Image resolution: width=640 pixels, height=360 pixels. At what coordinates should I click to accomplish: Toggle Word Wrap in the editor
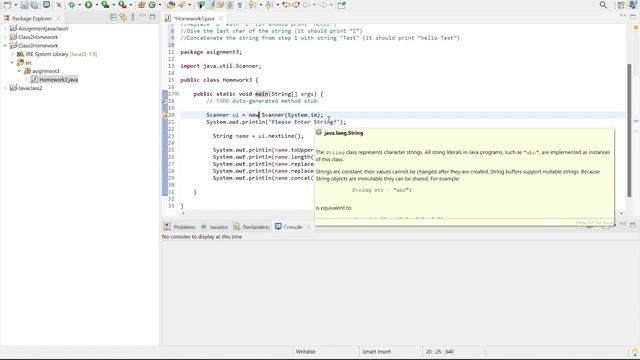(x=221, y=5)
